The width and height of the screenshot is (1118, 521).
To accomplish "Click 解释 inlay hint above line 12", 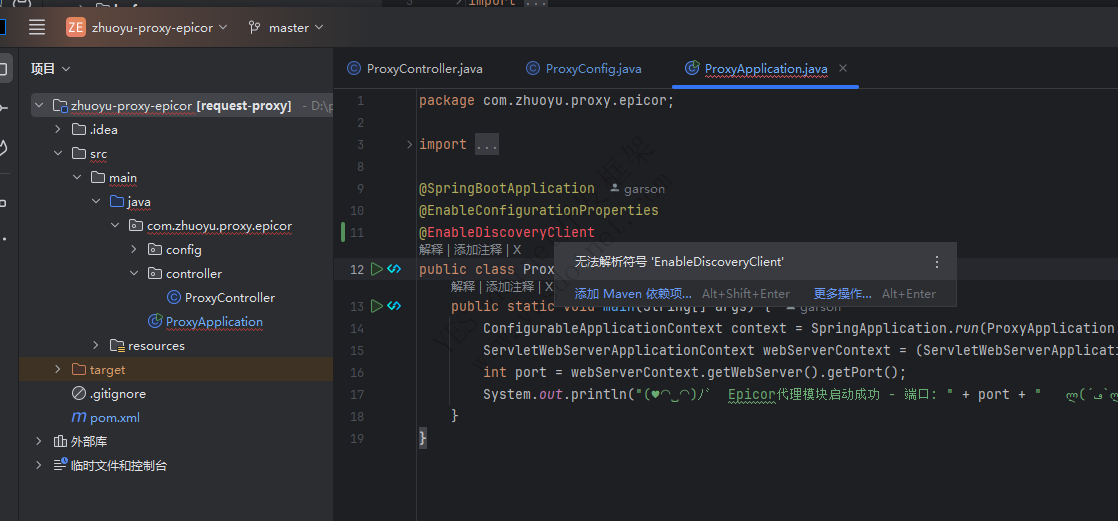I will [x=431, y=249].
